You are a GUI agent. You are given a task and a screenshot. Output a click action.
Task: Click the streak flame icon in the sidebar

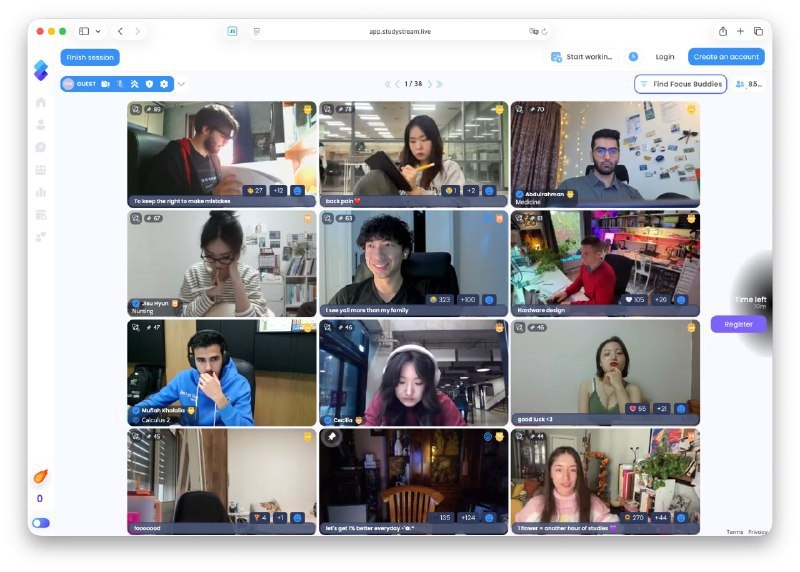point(41,476)
